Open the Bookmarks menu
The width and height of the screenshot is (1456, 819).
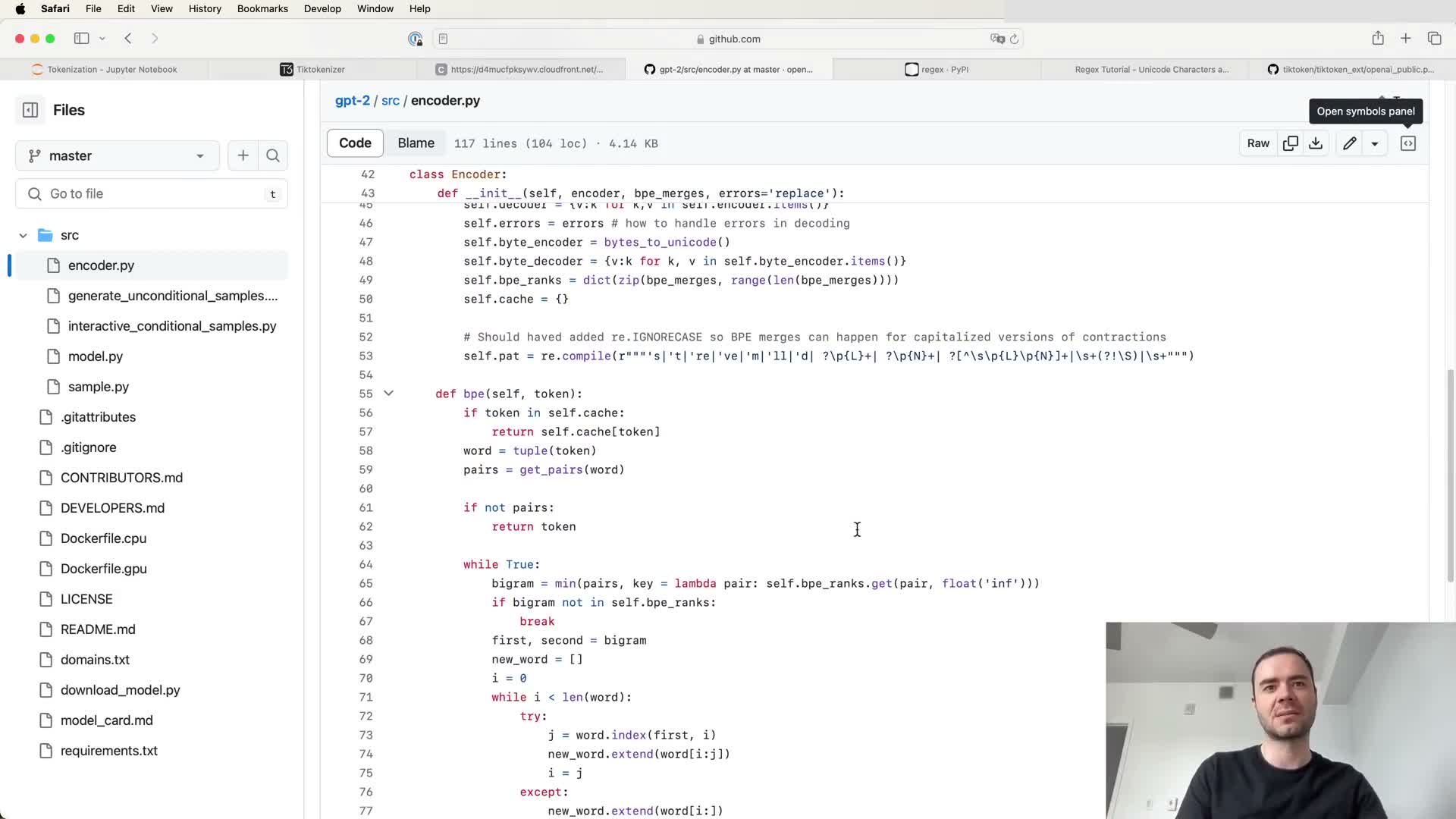coord(262,8)
